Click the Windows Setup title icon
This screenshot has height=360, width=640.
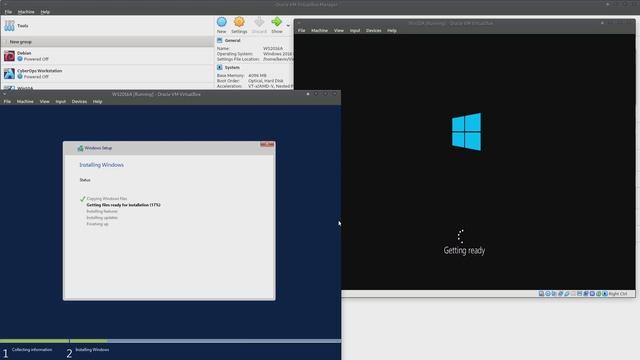click(x=80, y=148)
